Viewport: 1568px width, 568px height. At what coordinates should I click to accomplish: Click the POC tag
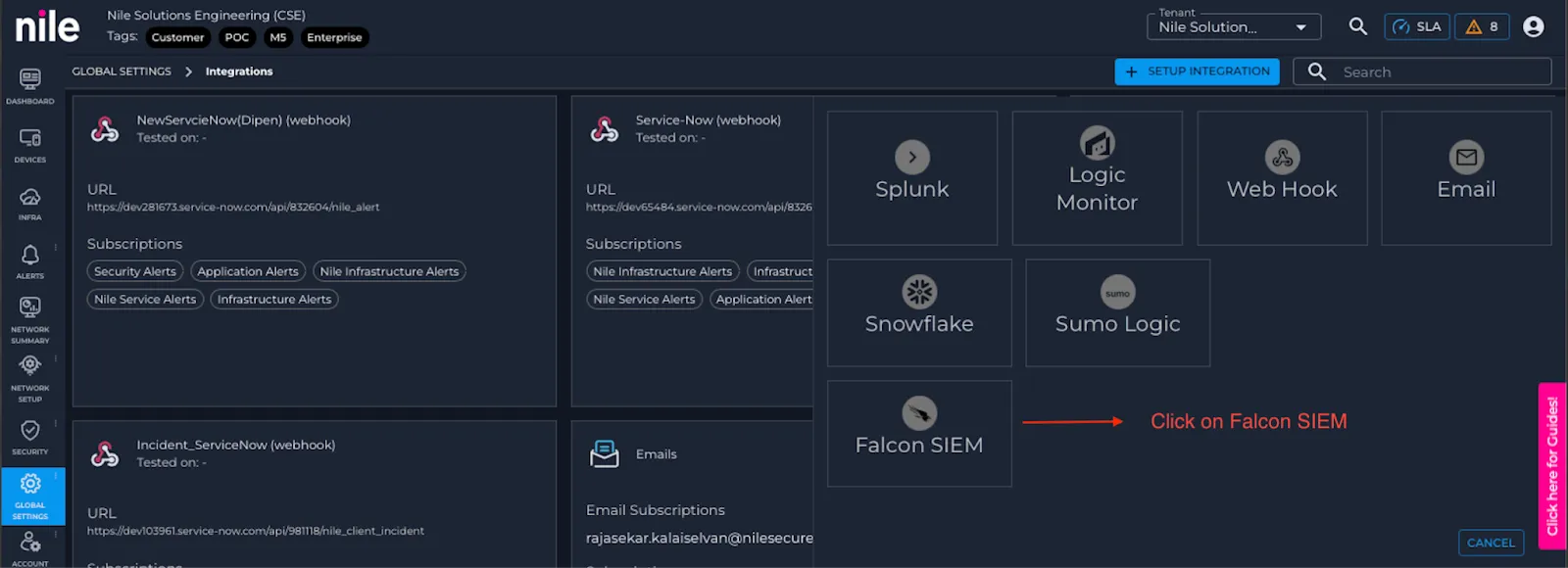coord(237,37)
